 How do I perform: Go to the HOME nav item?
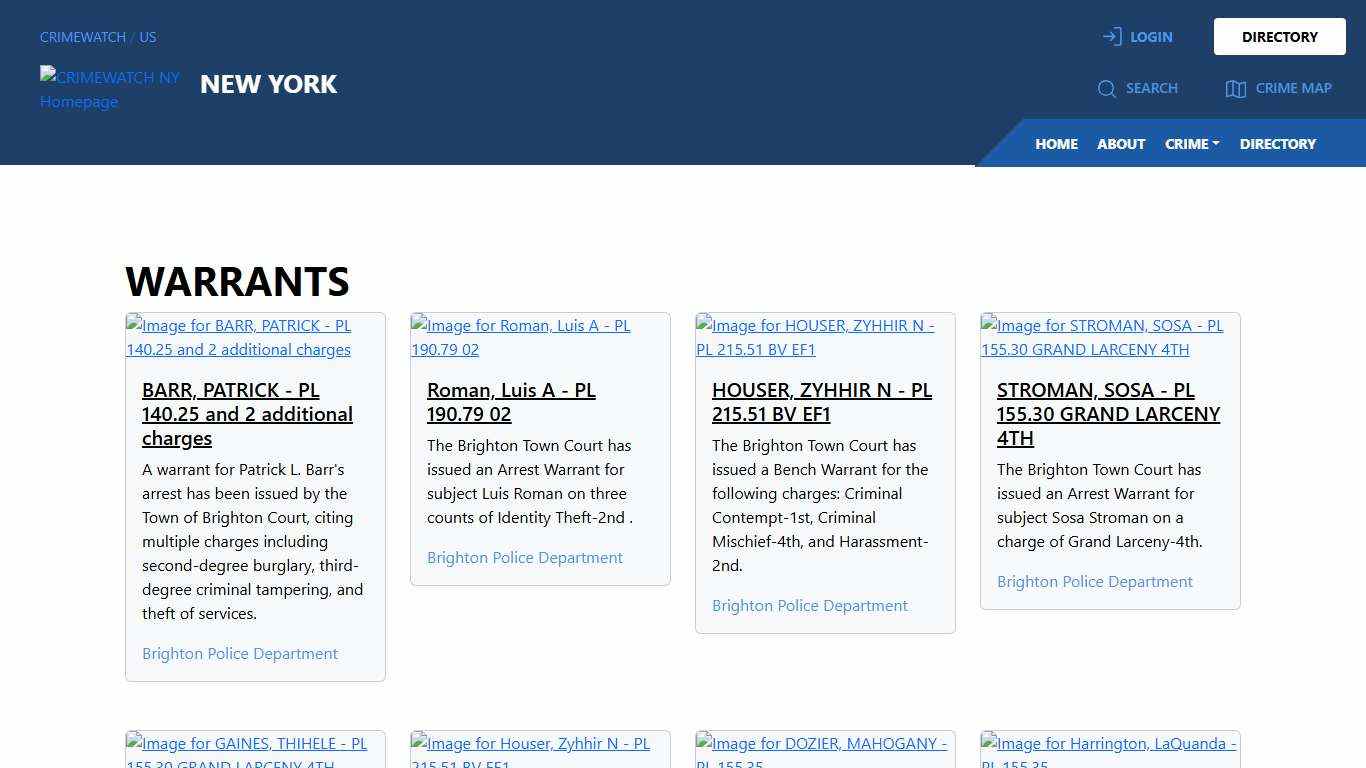pyautogui.click(x=1056, y=144)
